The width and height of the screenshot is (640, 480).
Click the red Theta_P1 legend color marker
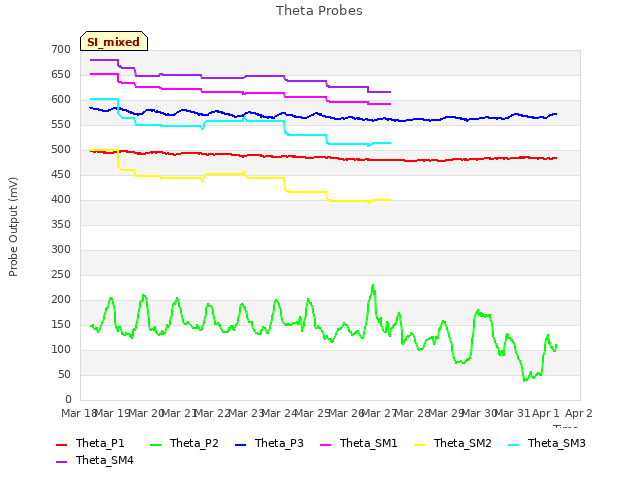(x=61, y=444)
